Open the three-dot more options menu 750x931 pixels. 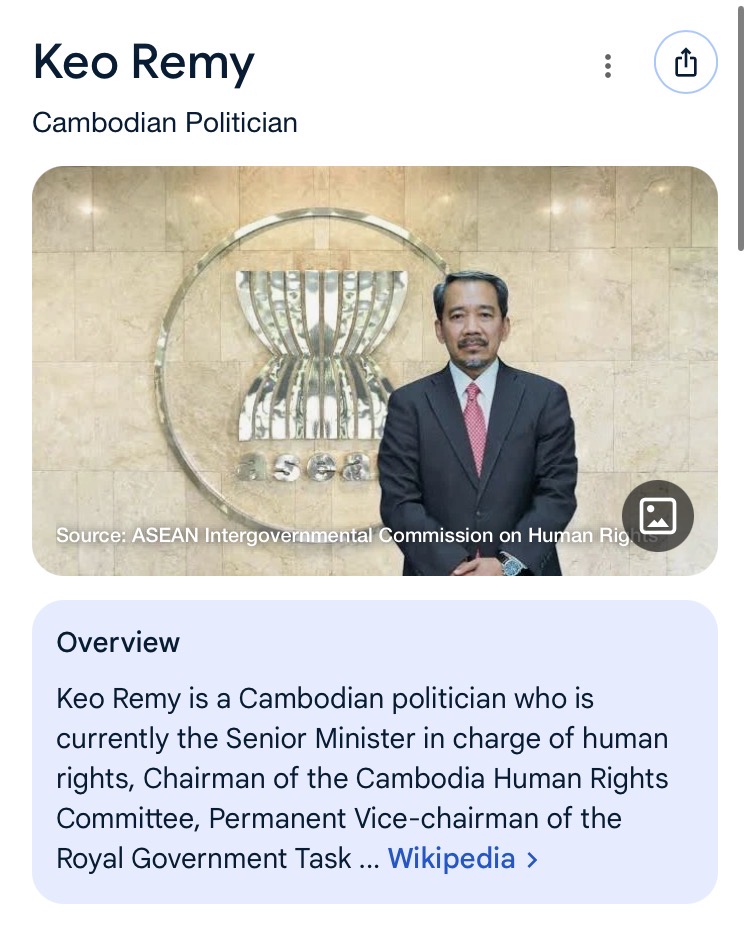tap(607, 66)
